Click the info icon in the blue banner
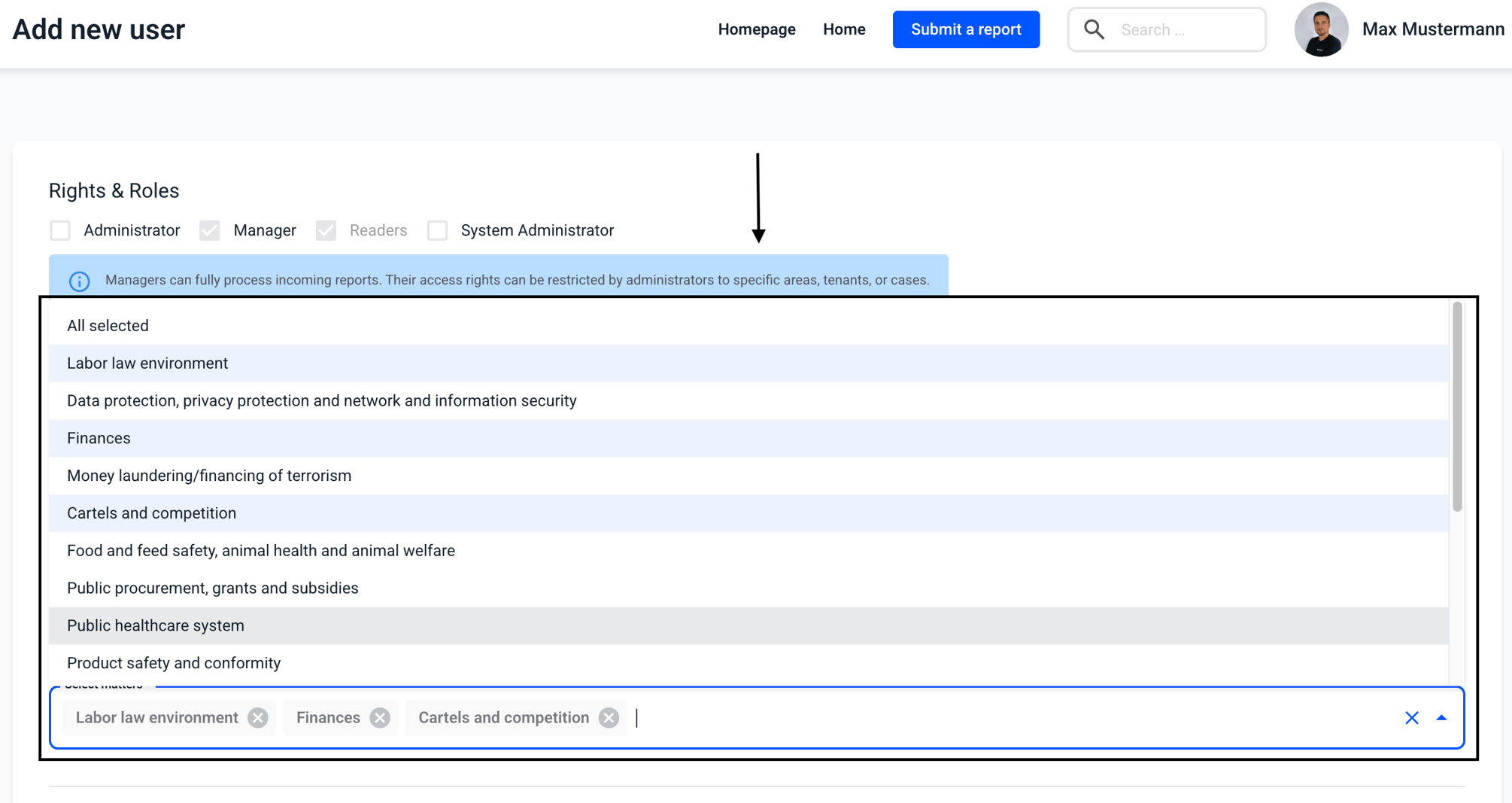 click(x=80, y=281)
